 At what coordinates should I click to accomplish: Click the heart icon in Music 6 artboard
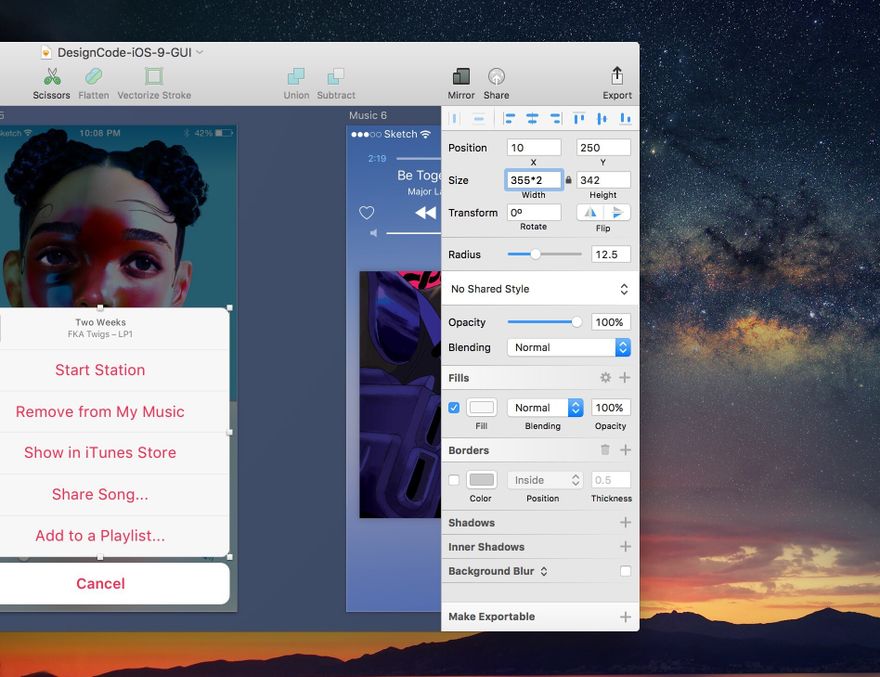pyautogui.click(x=366, y=213)
